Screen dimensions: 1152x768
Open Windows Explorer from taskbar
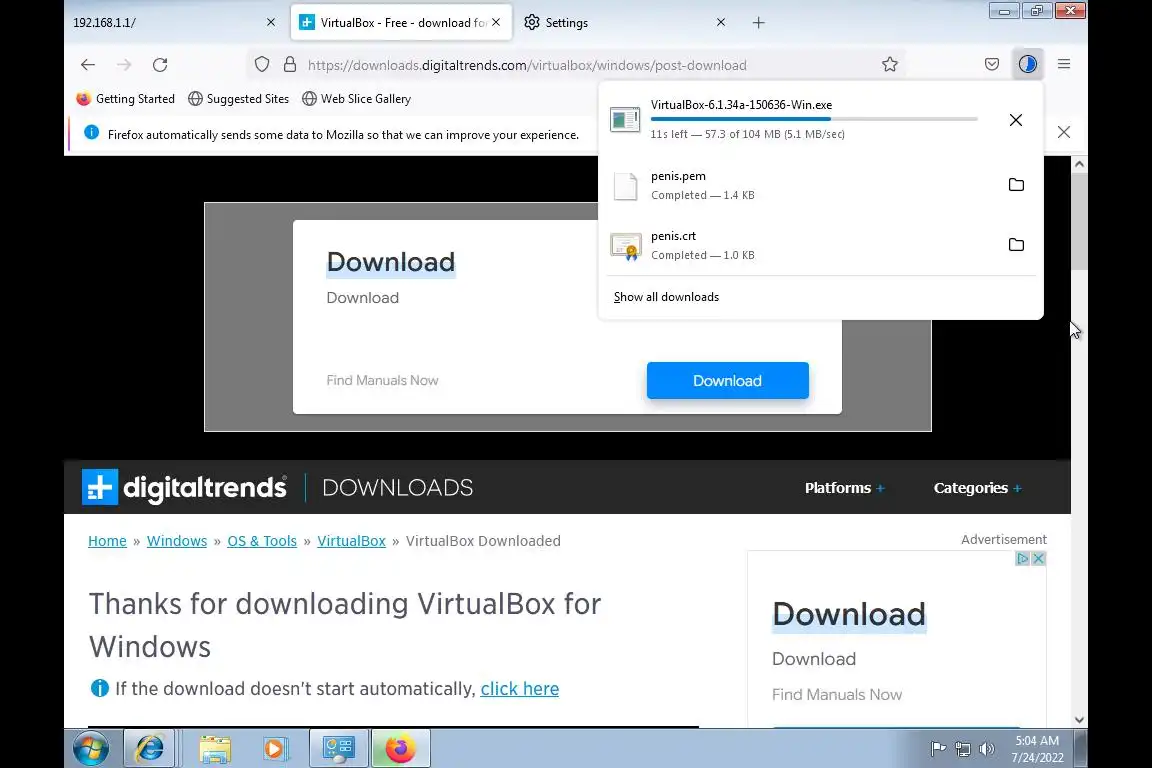pyautogui.click(x=215, y=749)
